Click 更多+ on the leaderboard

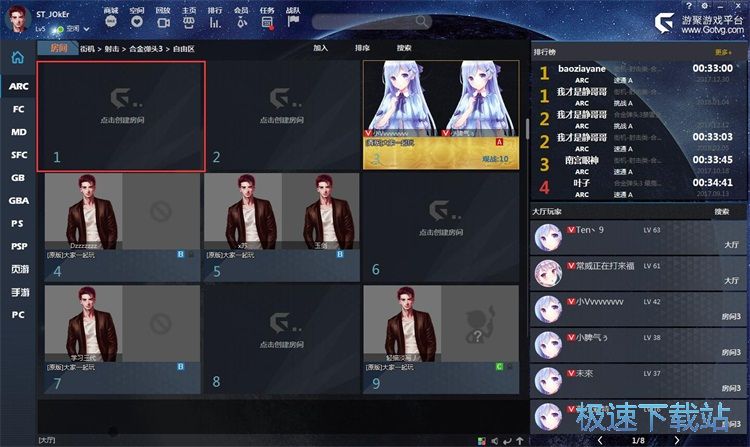point(723,52)
